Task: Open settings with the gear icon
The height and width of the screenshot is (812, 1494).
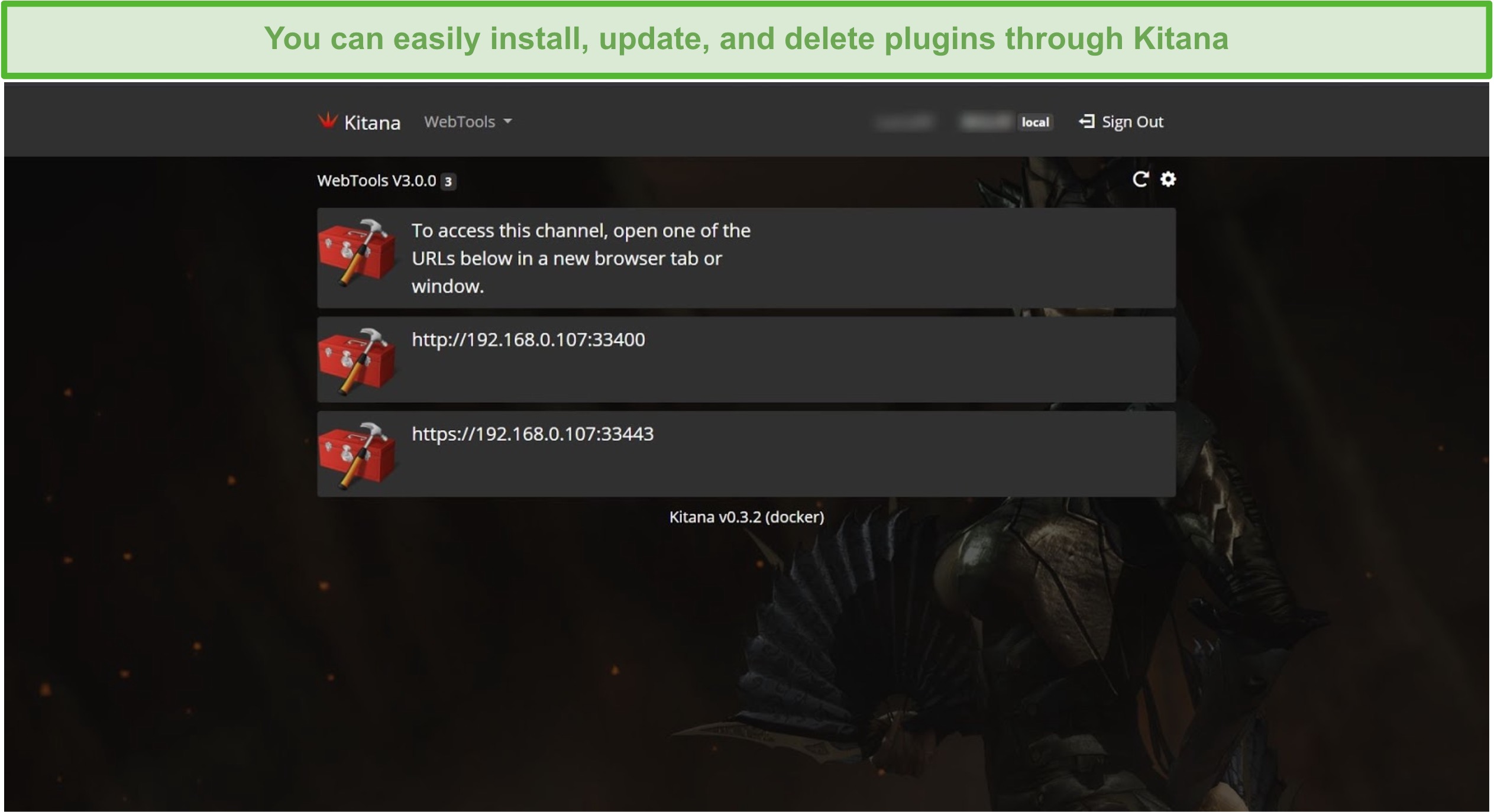Action: pos(1168,179)
